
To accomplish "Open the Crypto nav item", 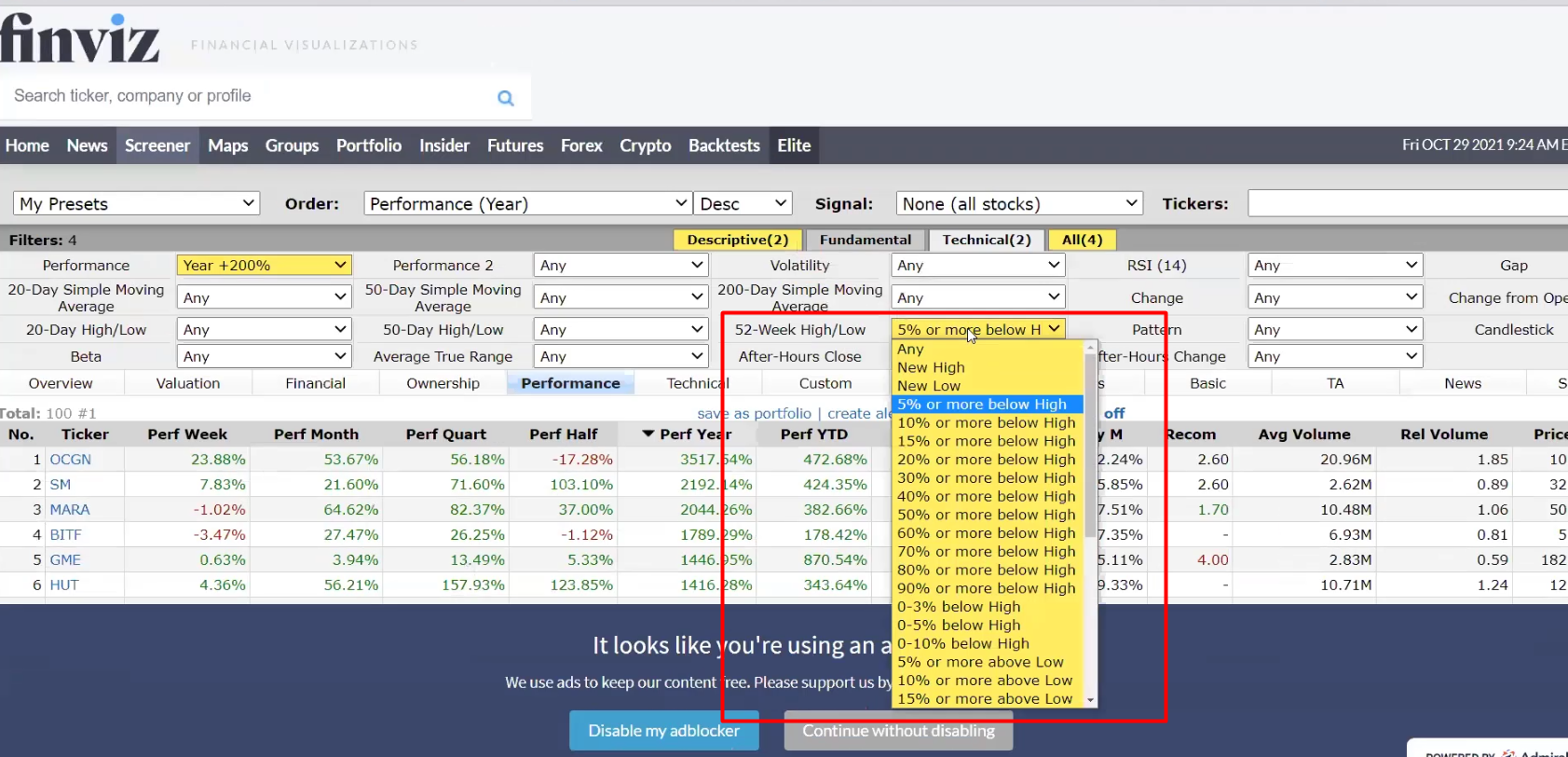I will pyautogui.click(x=646, y=145).
